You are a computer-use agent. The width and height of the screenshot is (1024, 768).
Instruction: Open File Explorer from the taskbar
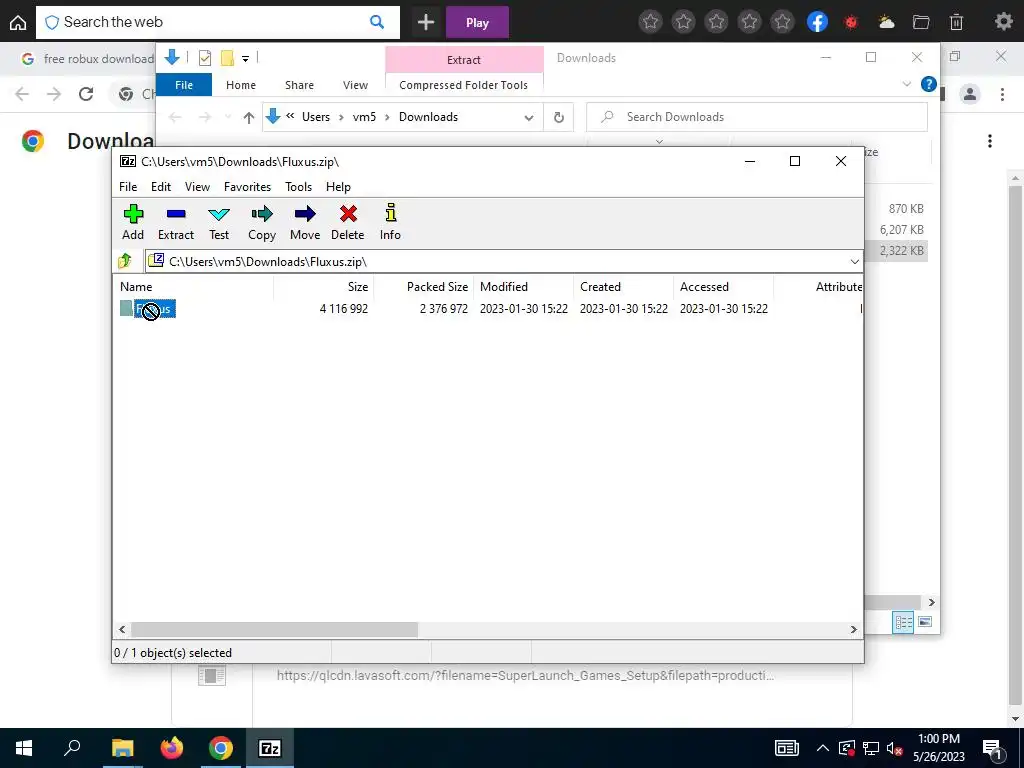(x=123, y=748)
